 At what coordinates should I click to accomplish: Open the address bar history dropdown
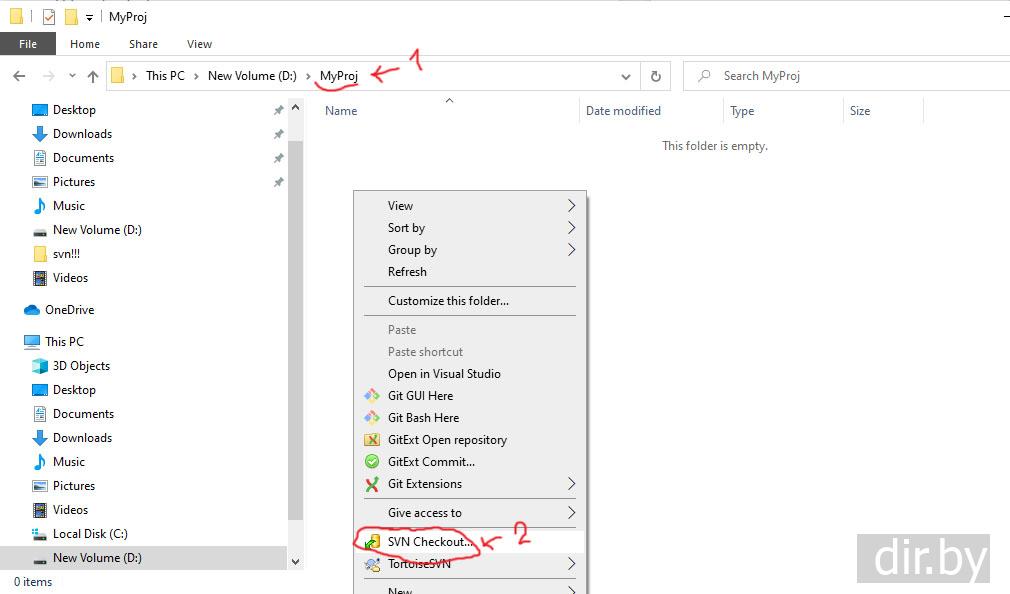pyautogui.click(x=626, y=76)
